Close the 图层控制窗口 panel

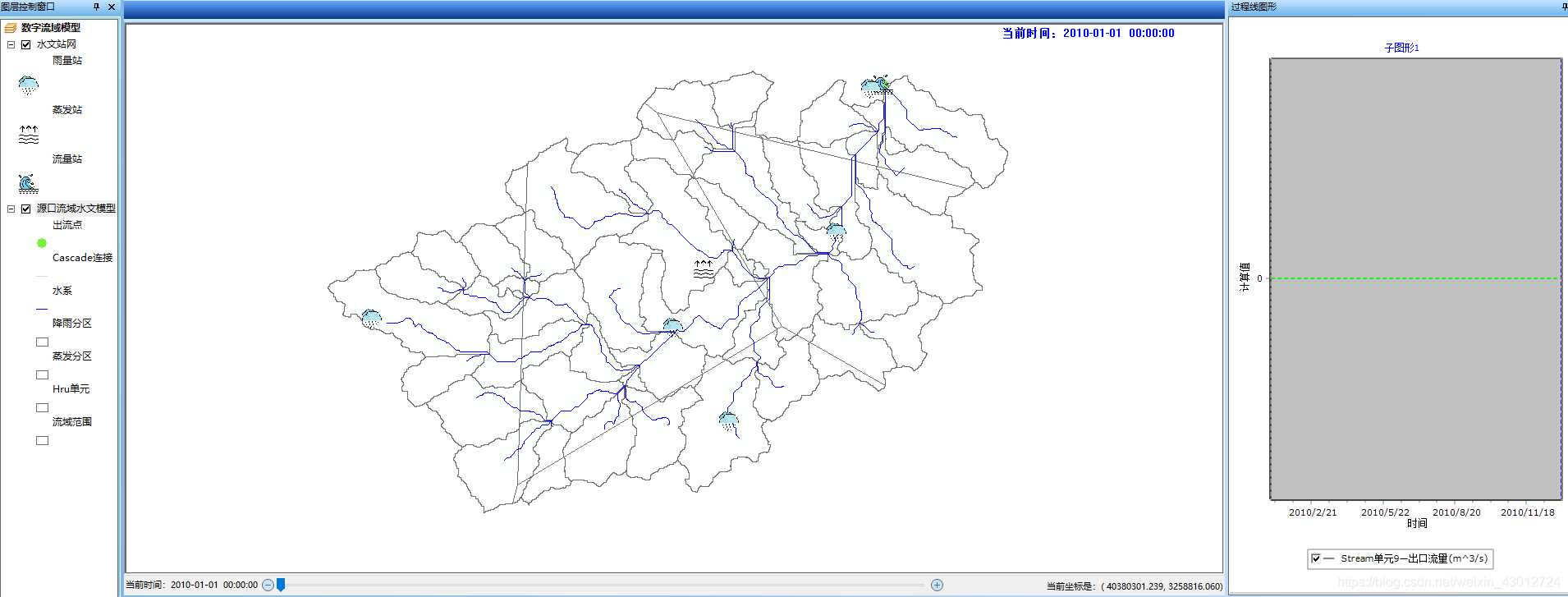tap(112, 7)
